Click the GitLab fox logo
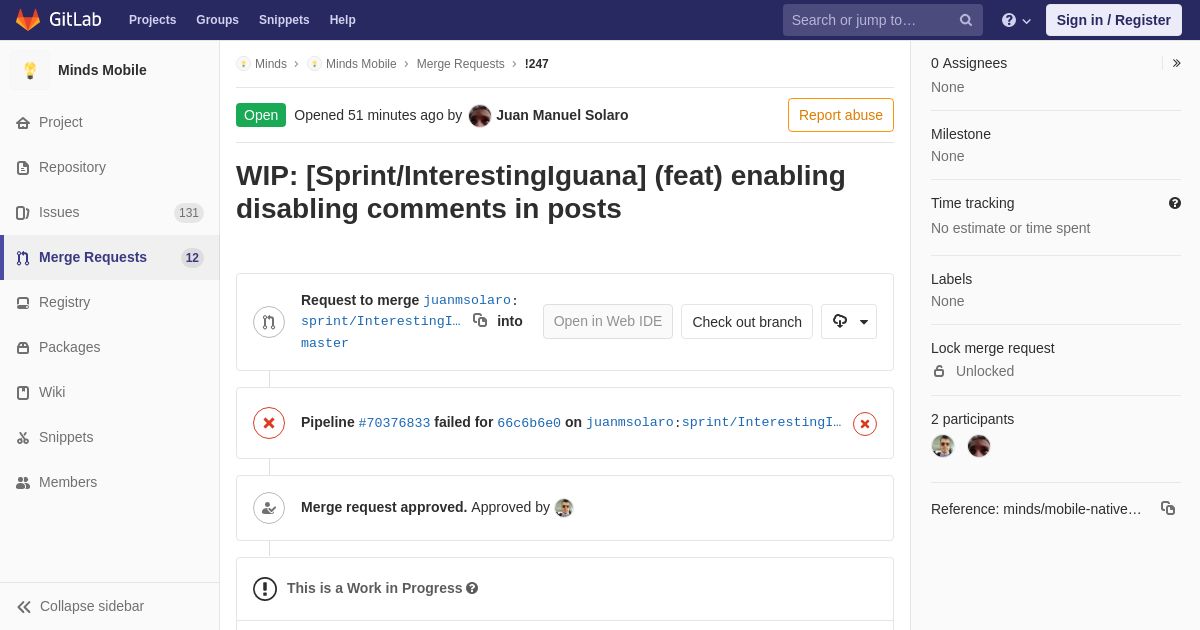1200x630 pixels. tap(28, 20)
